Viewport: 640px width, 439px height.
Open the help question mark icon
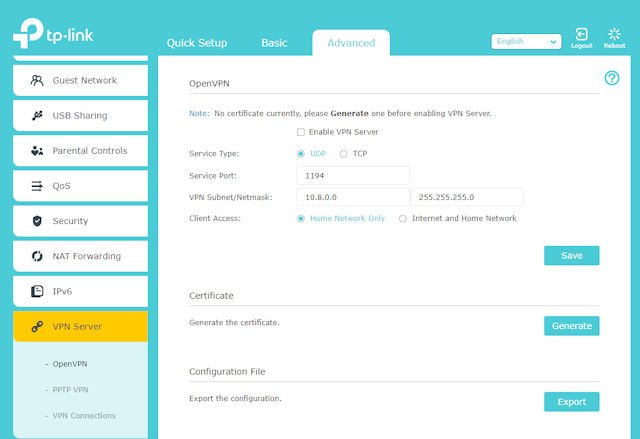tap(612, 78)
